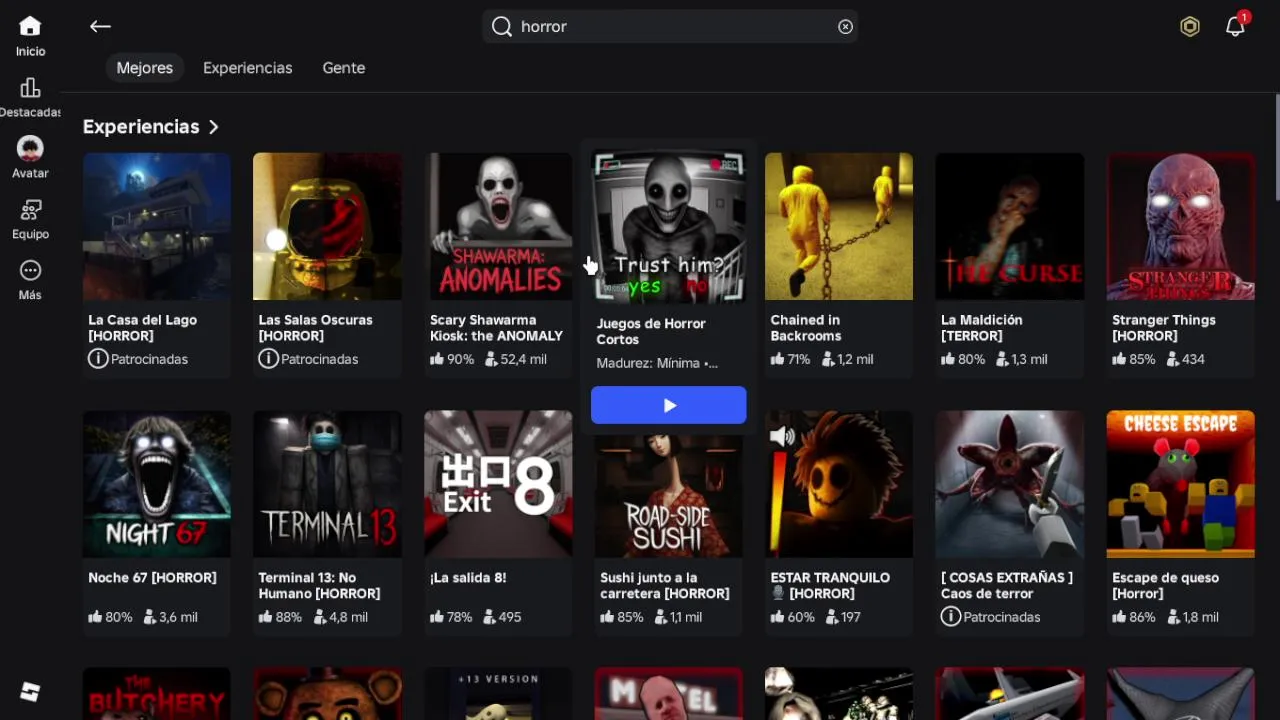Open La Casa del Lago thumbnail
Screen dimensions: 1280x720
coord(157,226)
